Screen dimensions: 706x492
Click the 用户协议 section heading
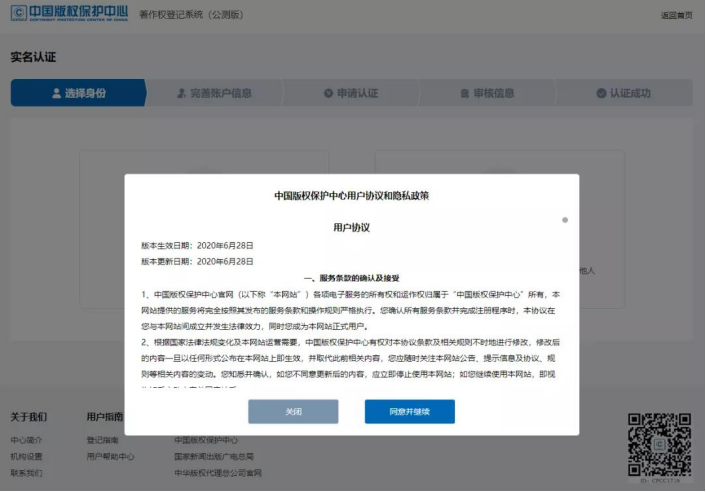[352, 227]
